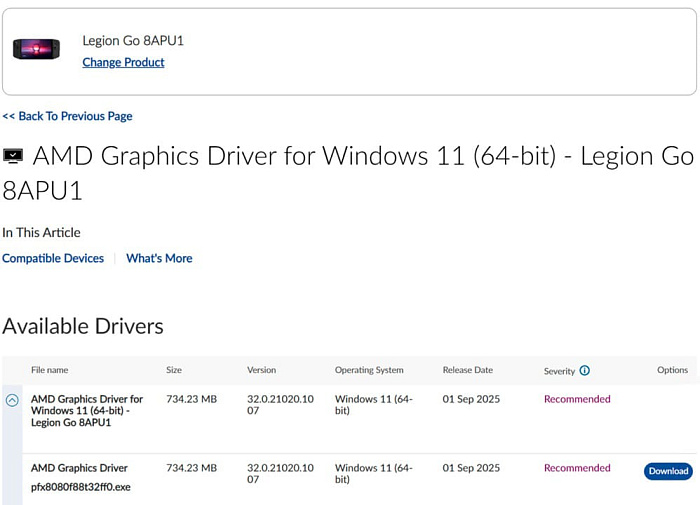The width and height of the screenshot is (700, 505).
Task: Select the pfx8080f88t32ff0.exe file name
Action: click(x=80, y=487)
